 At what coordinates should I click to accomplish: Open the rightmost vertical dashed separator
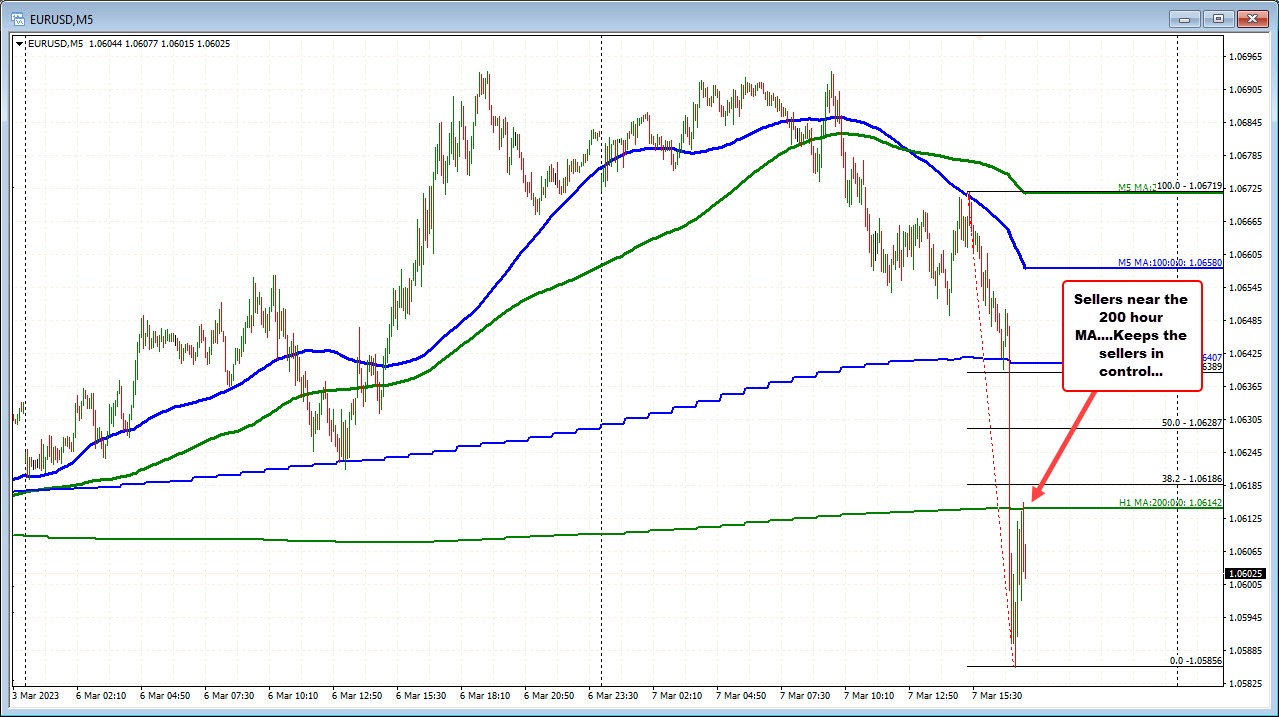[x=1178, y=350]
